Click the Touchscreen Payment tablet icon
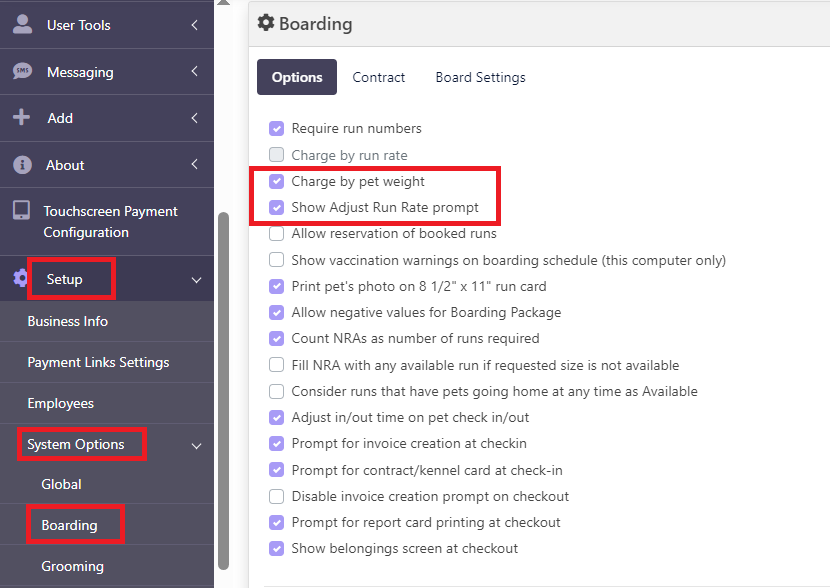This screenshot has width=830, height=588. (22, 210)
